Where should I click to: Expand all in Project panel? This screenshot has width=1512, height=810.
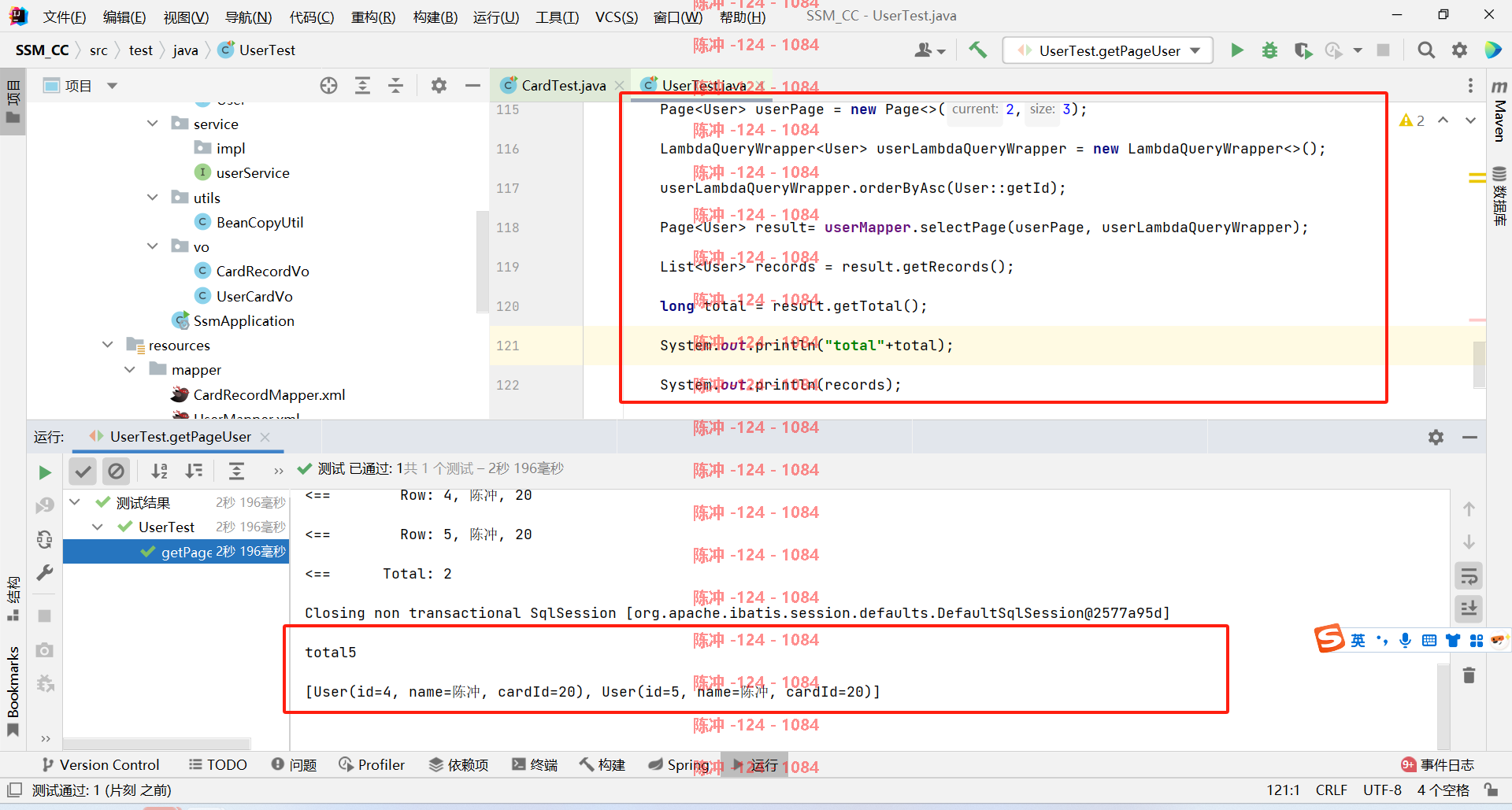click(362, 86)
